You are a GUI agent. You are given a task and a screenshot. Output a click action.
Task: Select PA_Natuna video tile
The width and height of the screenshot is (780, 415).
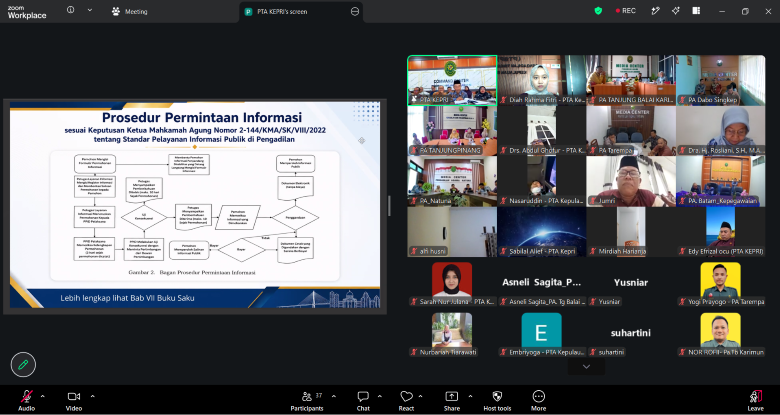[x=452, y=181]
